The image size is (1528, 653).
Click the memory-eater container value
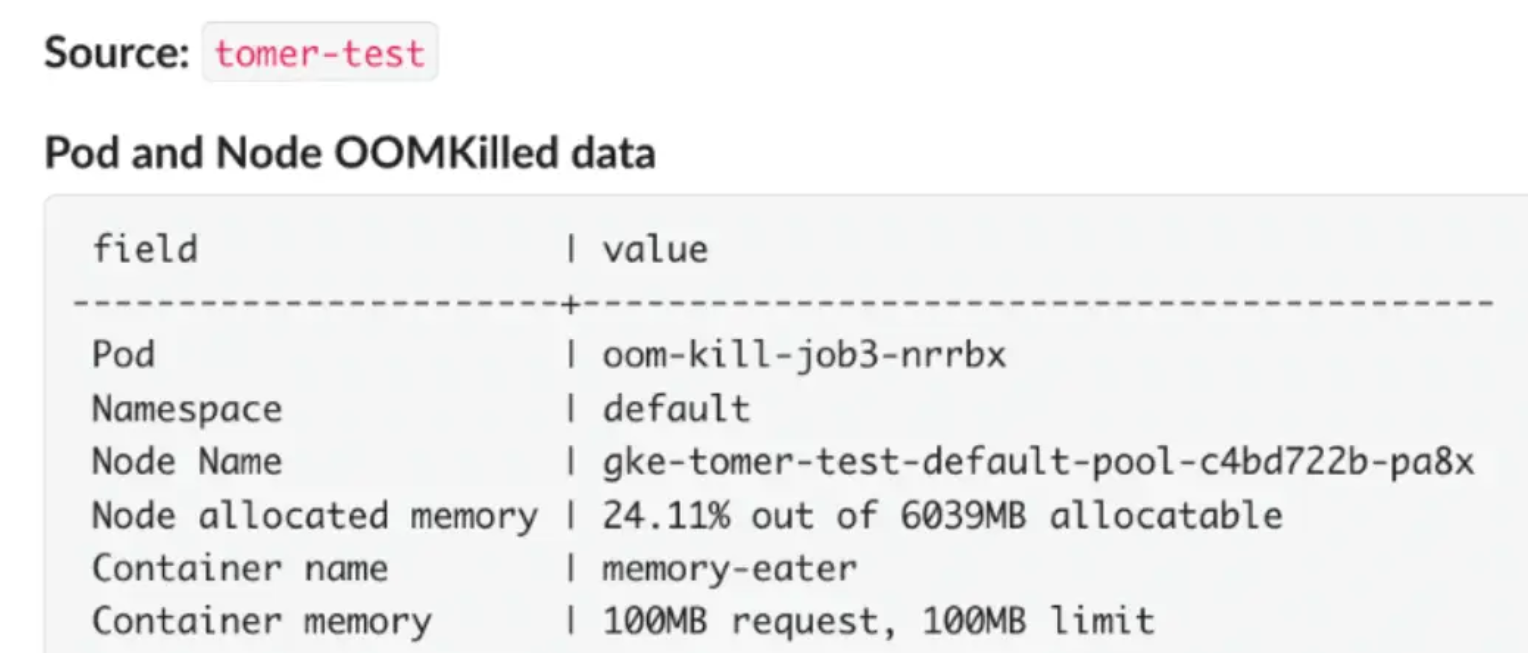(x=729, y=568)
